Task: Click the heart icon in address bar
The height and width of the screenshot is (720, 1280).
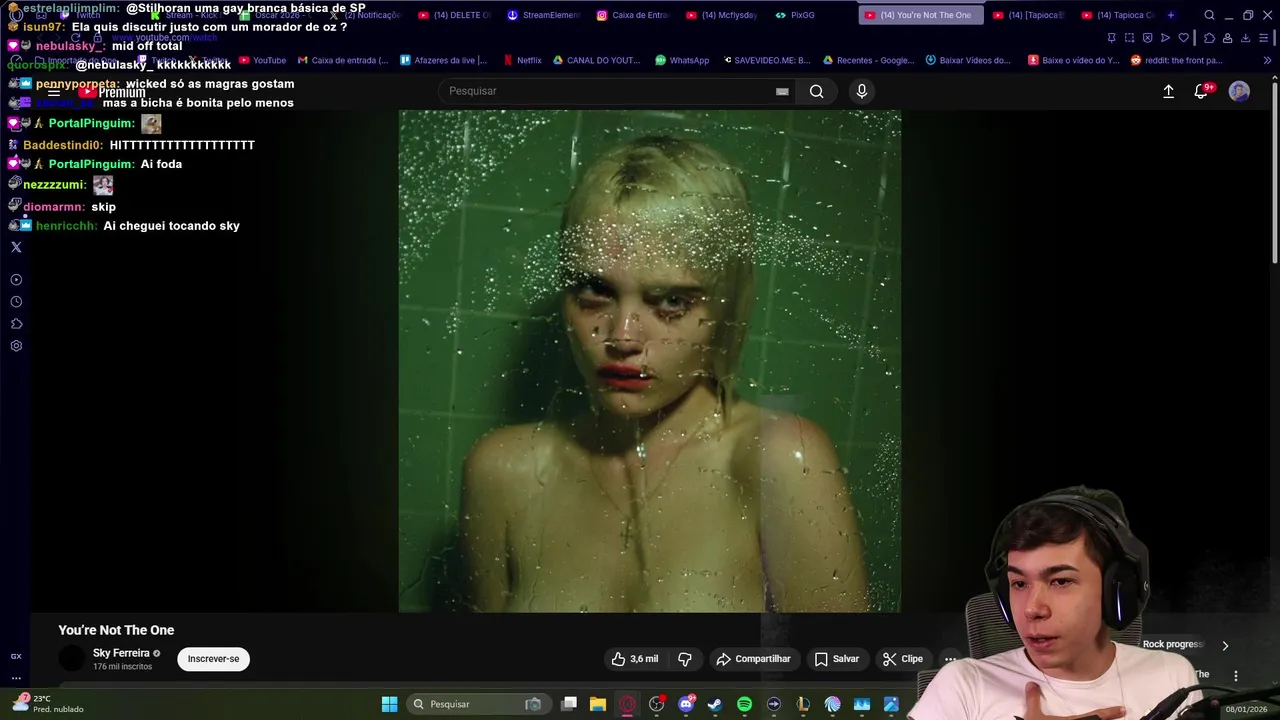Action: (1184, 38)
